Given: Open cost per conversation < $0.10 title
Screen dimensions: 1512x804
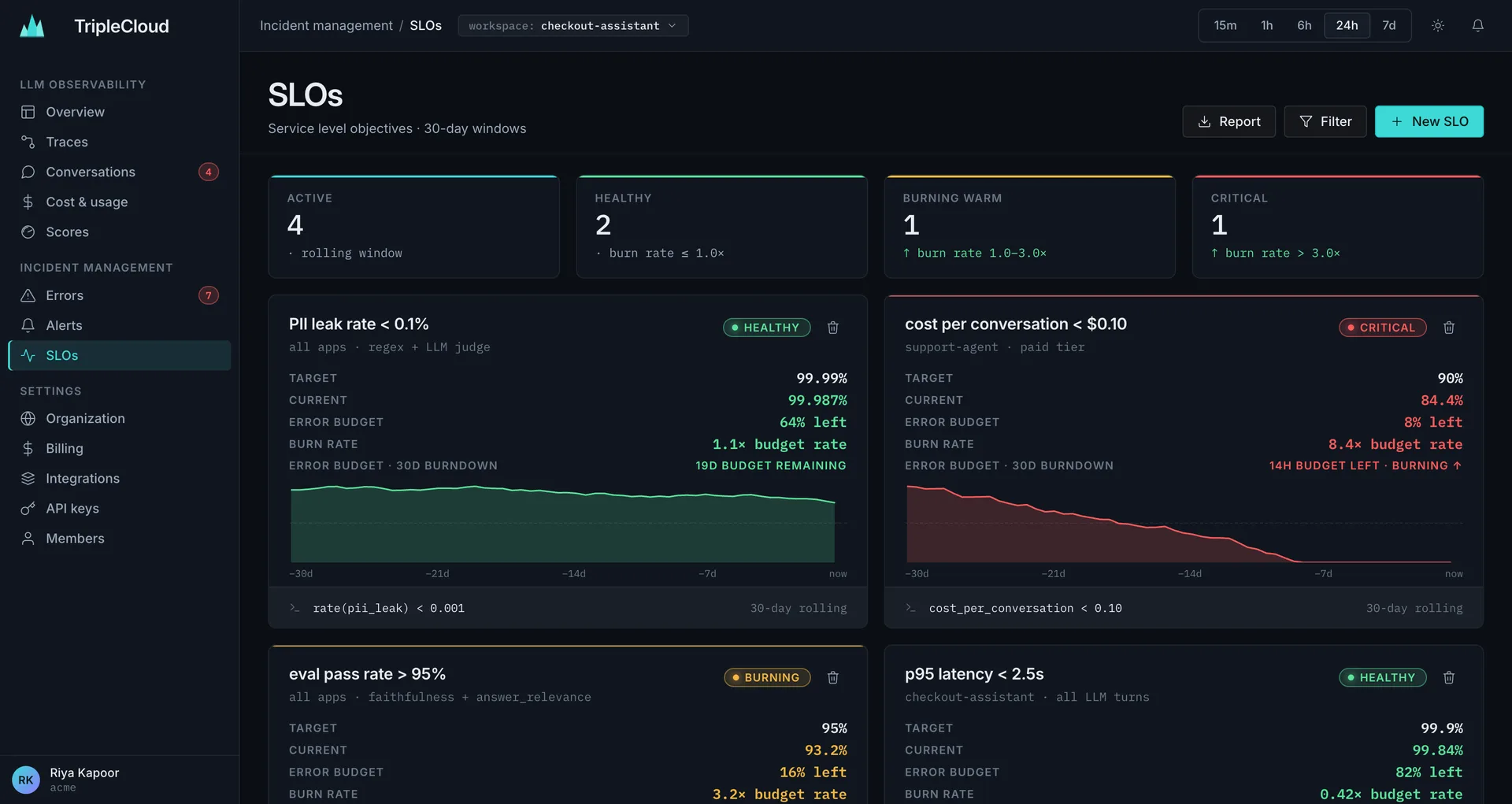Looking at the screenshot, I should pyautogui.click(x=1016, y=324).
